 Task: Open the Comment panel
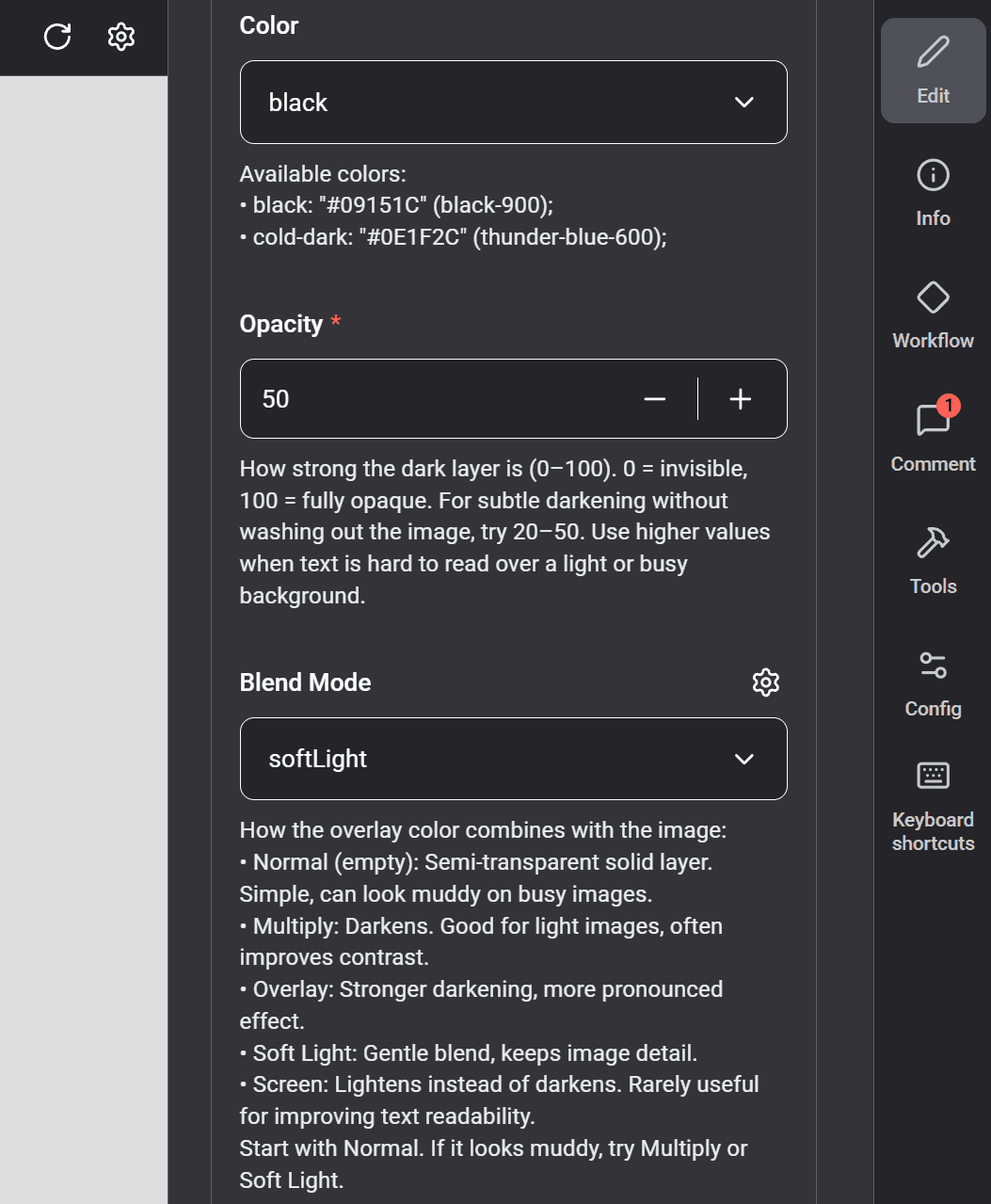click(x=933, y=439)
